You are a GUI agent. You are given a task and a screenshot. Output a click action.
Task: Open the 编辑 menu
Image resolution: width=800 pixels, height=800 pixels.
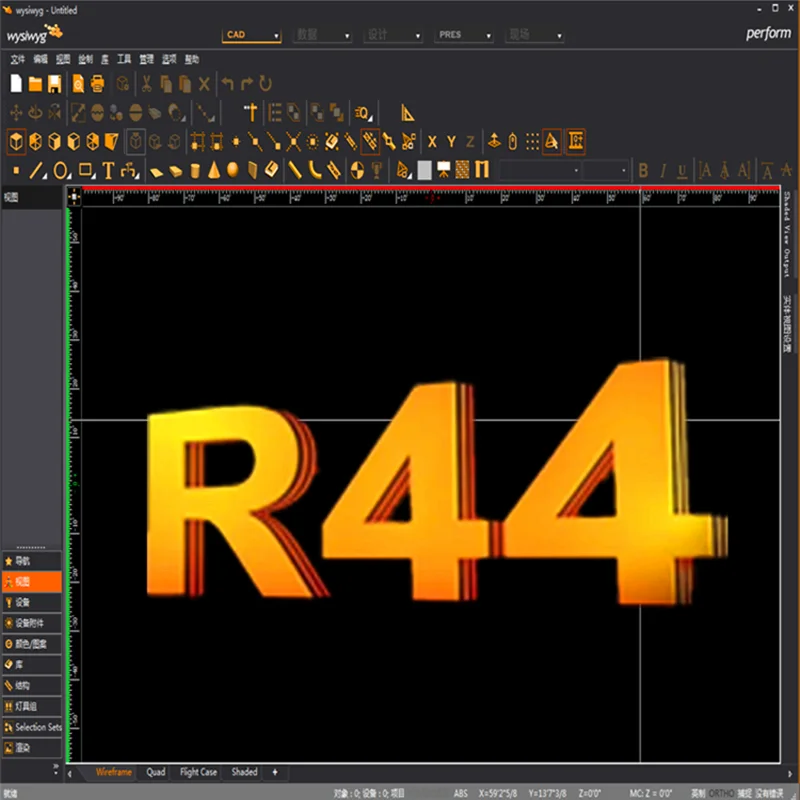[x=40, y=59]
